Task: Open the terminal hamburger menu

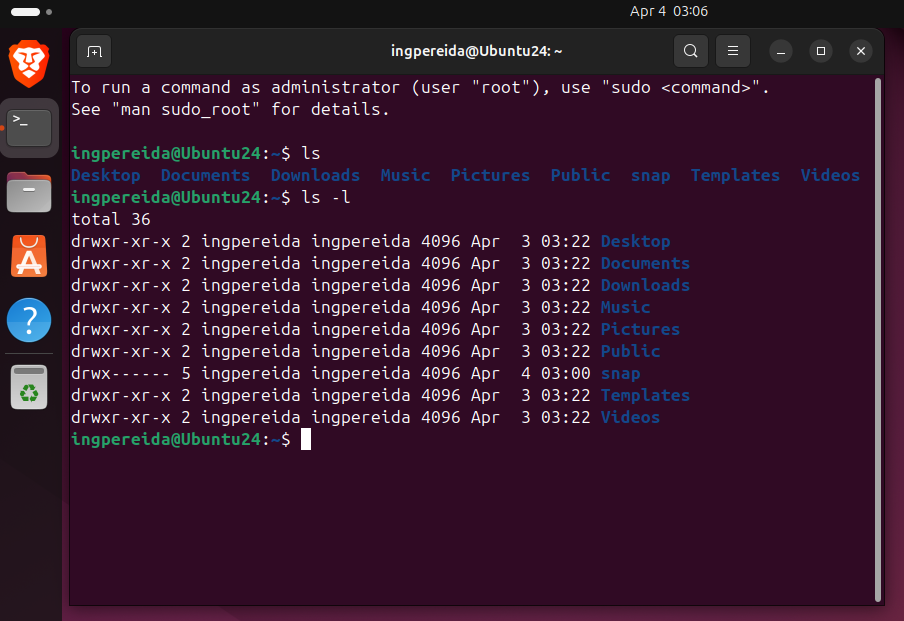Action: [x=733, y=51]
